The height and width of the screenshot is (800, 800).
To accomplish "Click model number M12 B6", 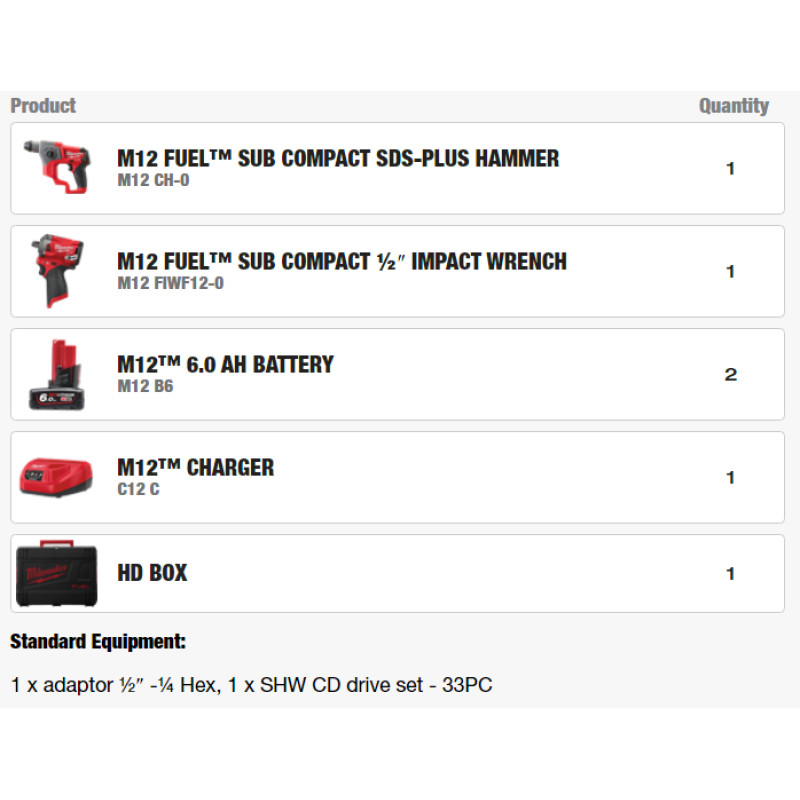I will coord(145,386).
